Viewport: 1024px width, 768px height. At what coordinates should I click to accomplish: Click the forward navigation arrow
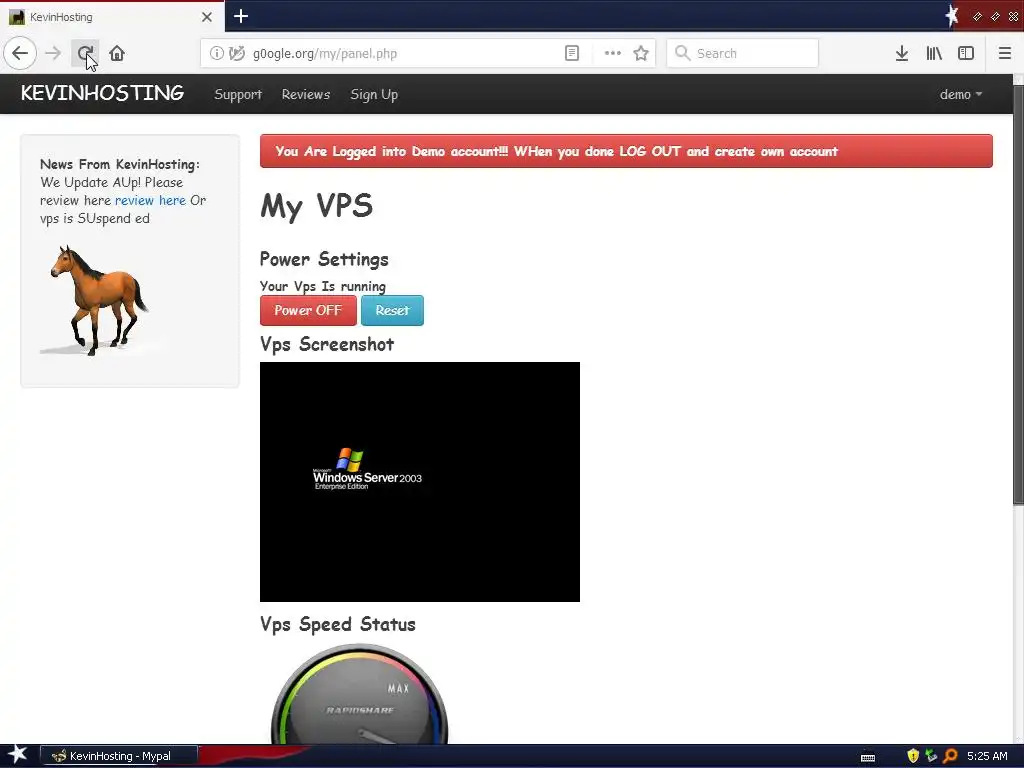coord(53,53)
